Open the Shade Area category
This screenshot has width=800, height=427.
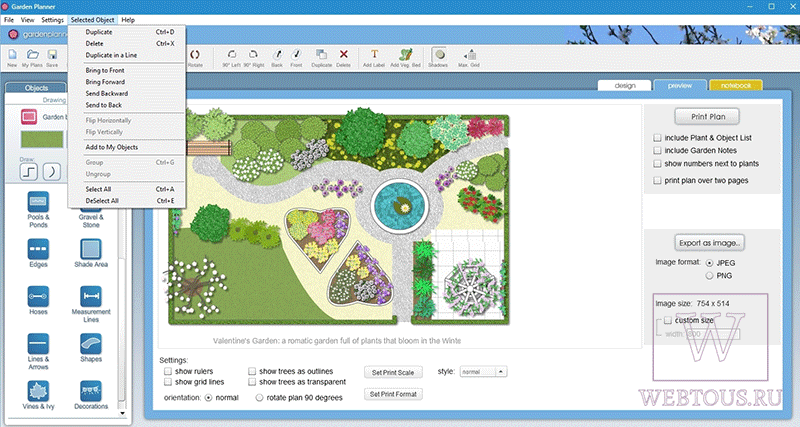click(x=91, y=249)
